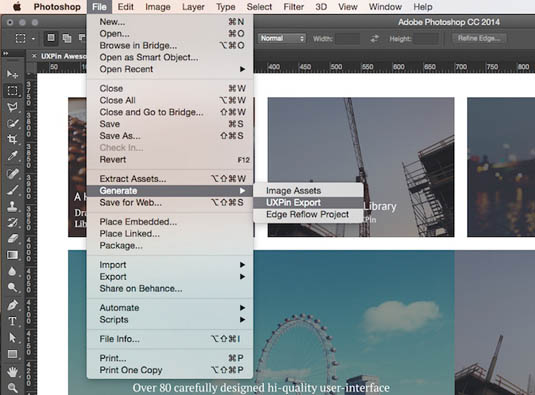
Task: Close the UXPin Awesome document tab
Action: 34,56
